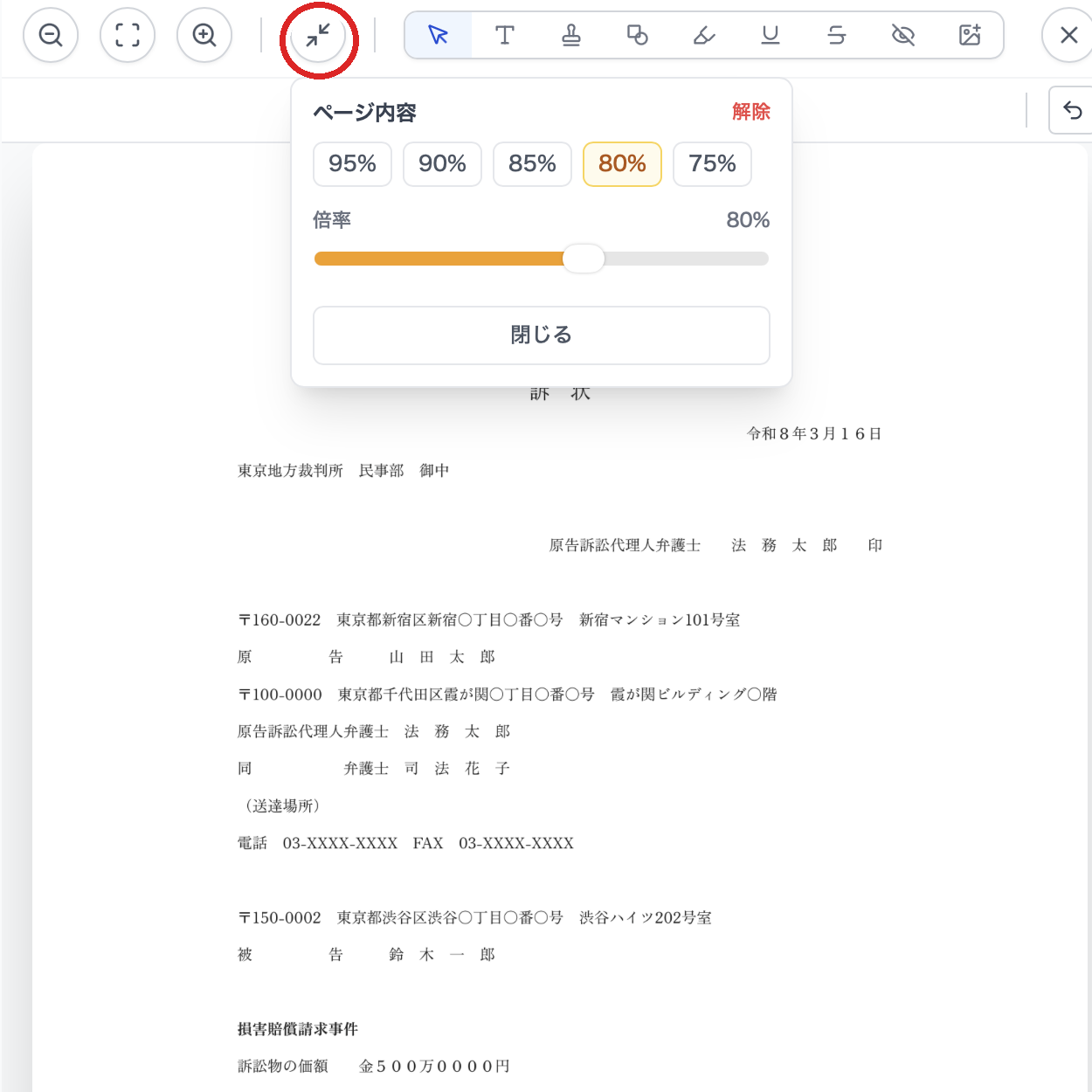The width and height of the screenshot is (1092, 1092).
Task: Choose the 90% scale preset
Action: coord(442,164)
